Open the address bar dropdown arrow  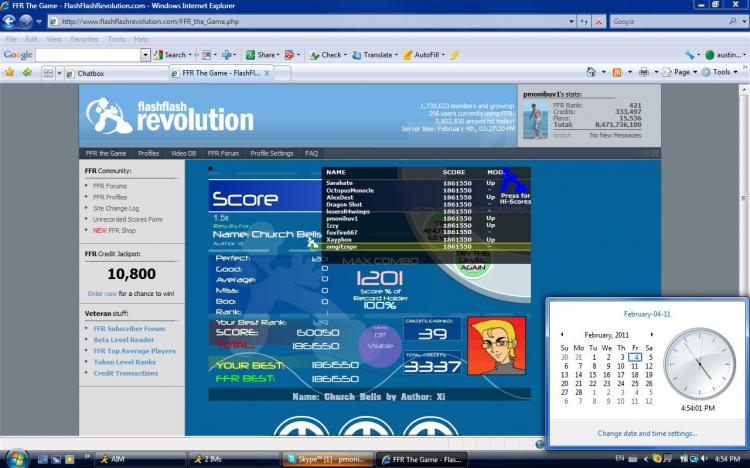pyautogui.click(x=571, y=22)
